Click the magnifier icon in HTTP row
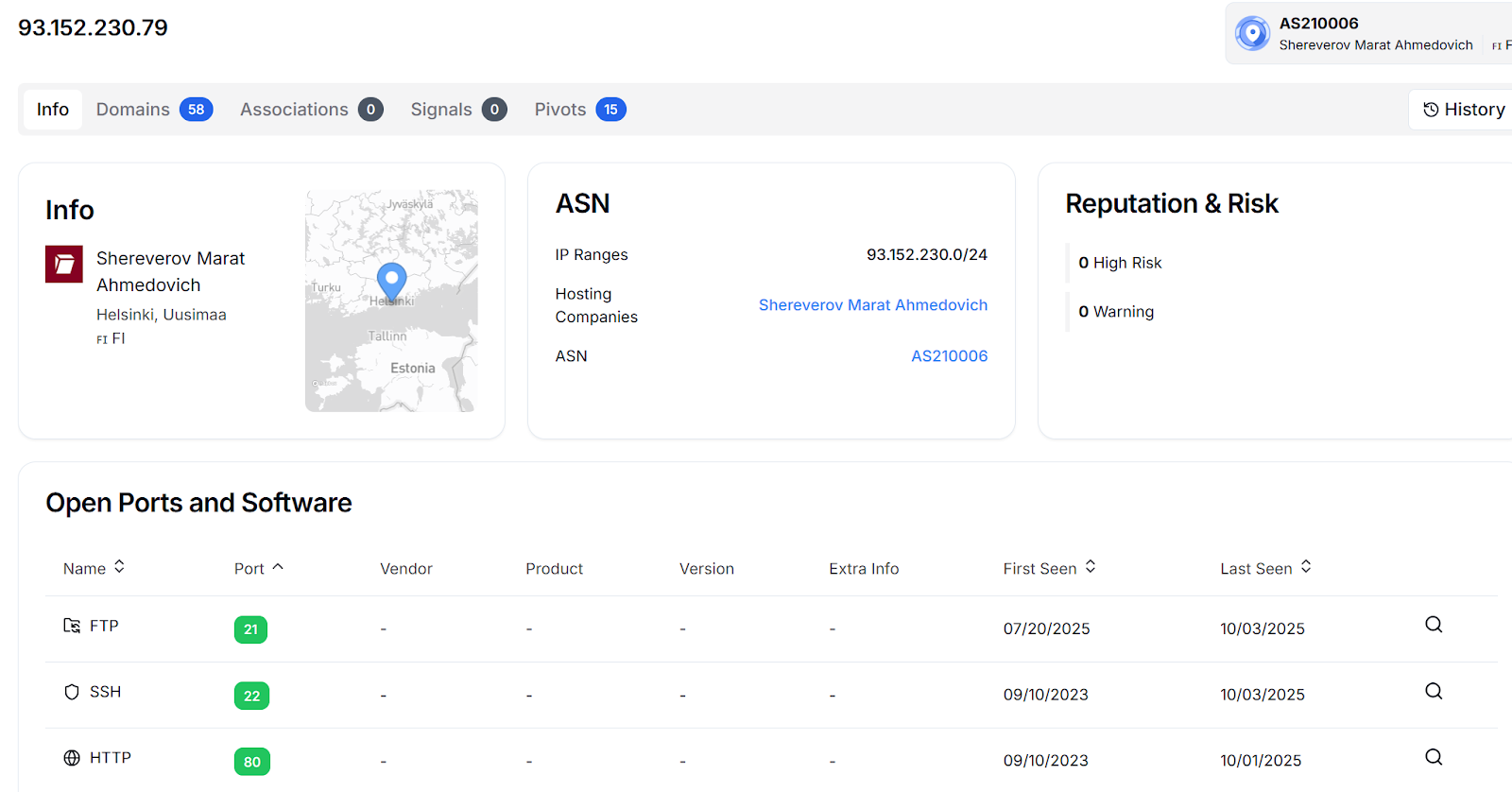 1434,757
